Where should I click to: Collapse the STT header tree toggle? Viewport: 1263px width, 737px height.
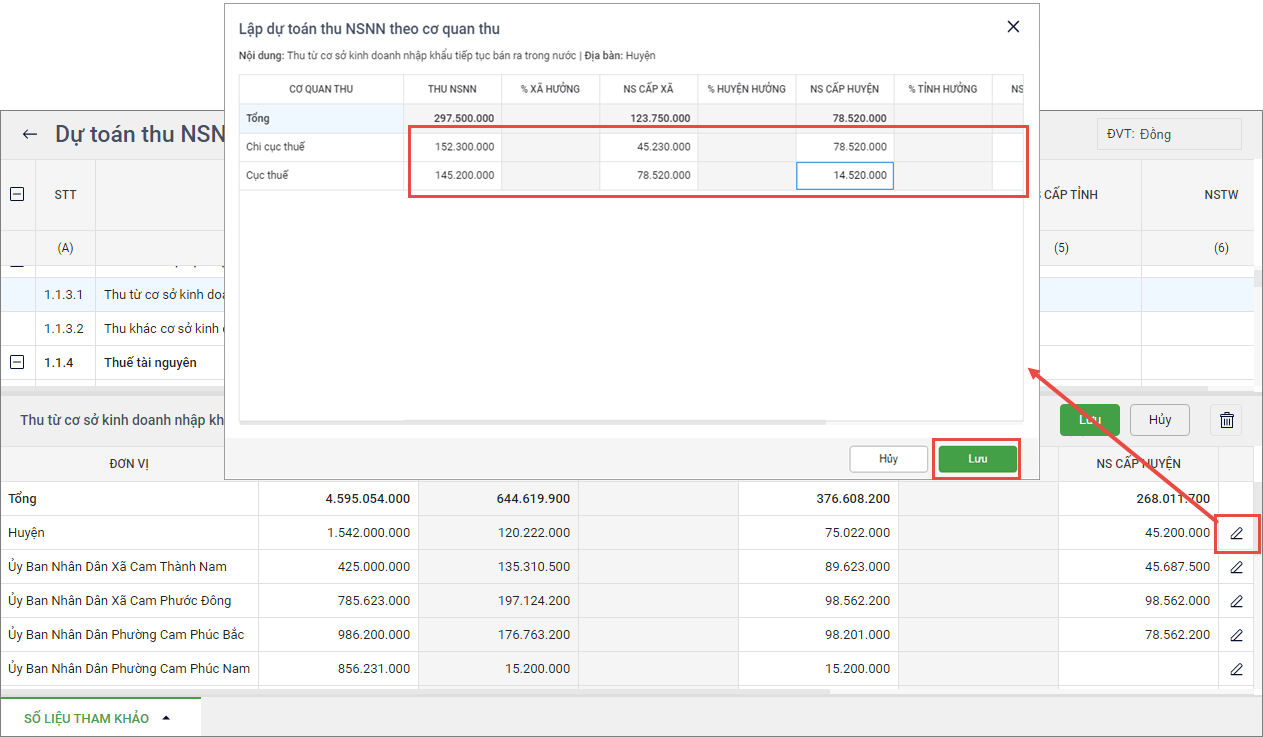click(17, 195)
